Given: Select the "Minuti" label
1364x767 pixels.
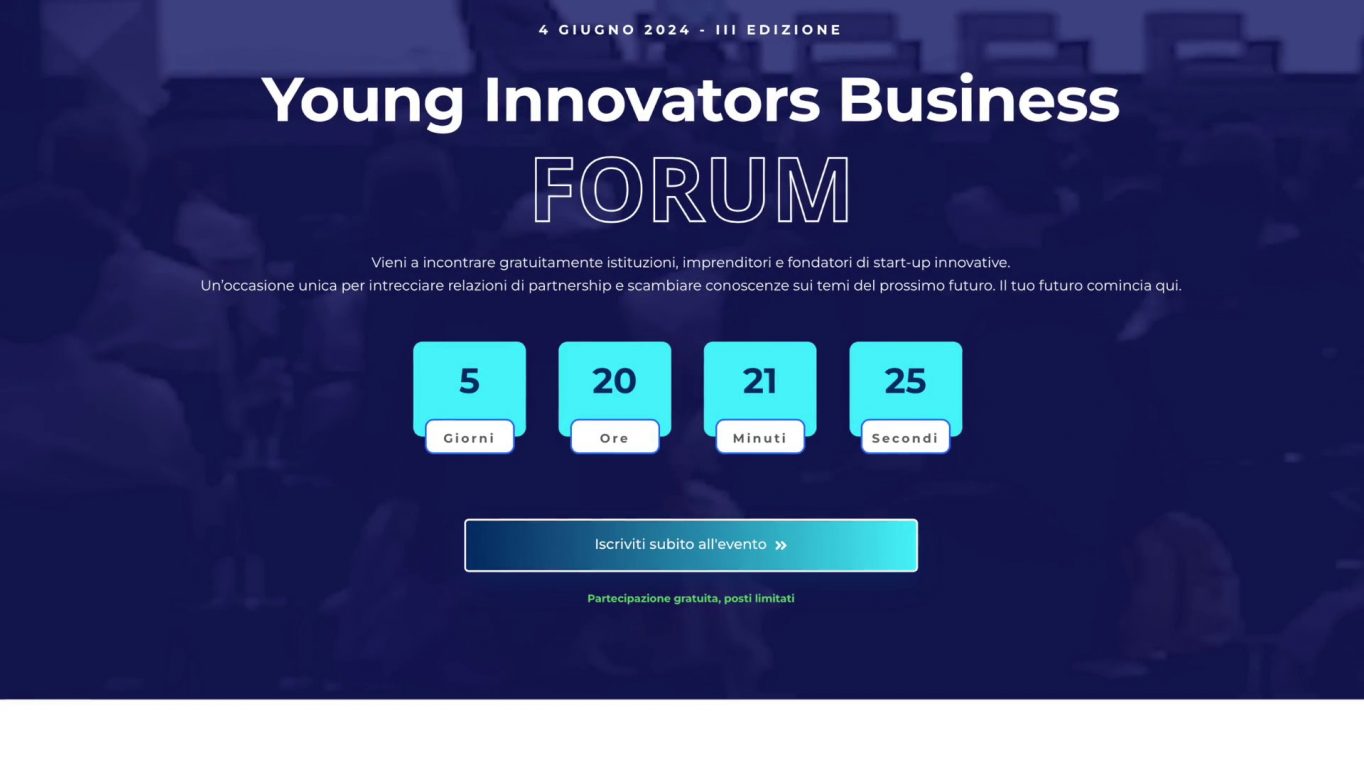Looking at the screenshot, I should [760, 438].
